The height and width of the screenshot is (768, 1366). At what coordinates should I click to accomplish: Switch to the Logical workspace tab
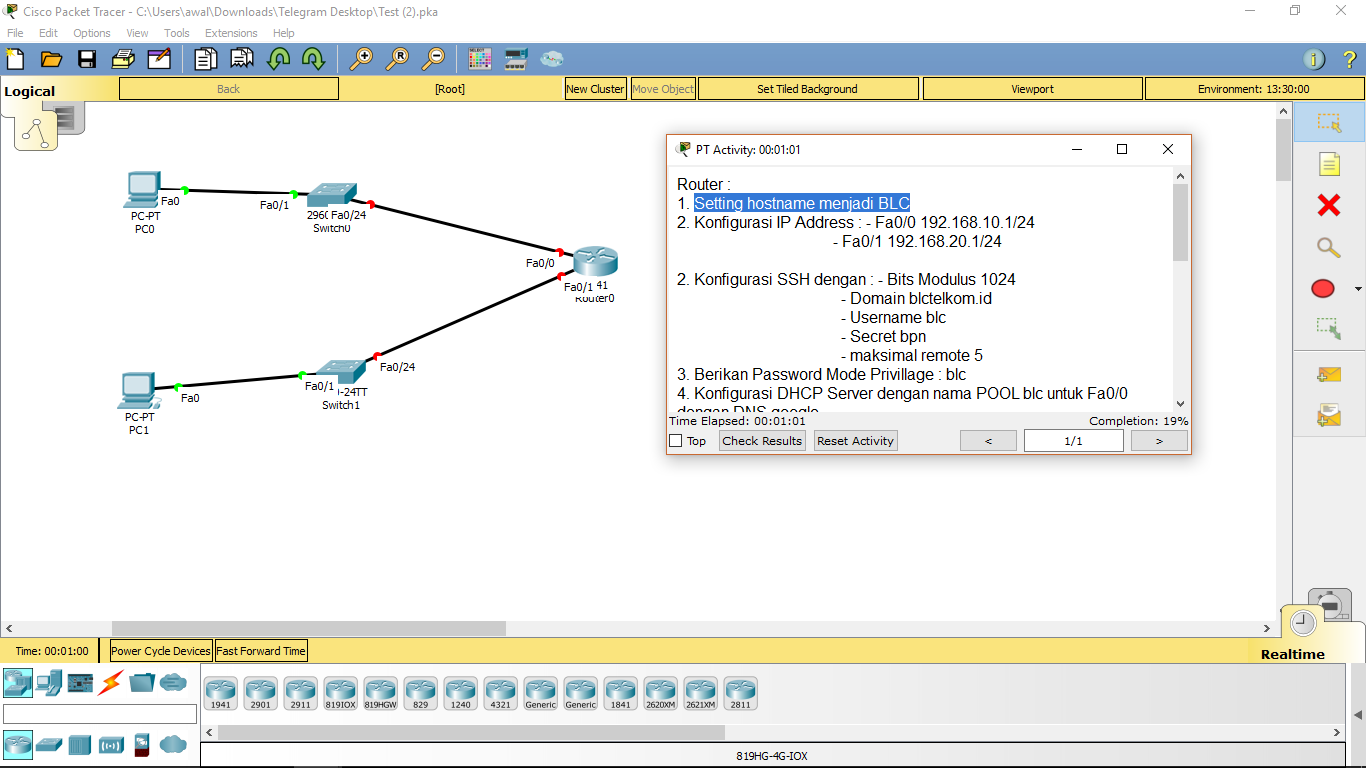[28, 90]
